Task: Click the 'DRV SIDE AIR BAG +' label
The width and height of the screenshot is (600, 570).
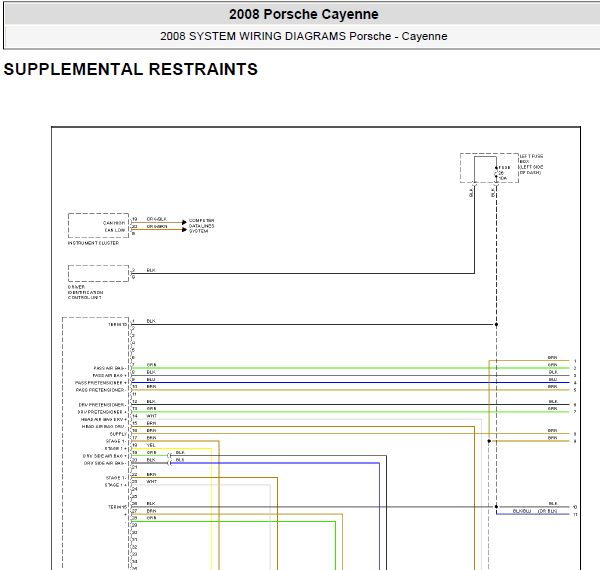Action: (x=104, y=456)
